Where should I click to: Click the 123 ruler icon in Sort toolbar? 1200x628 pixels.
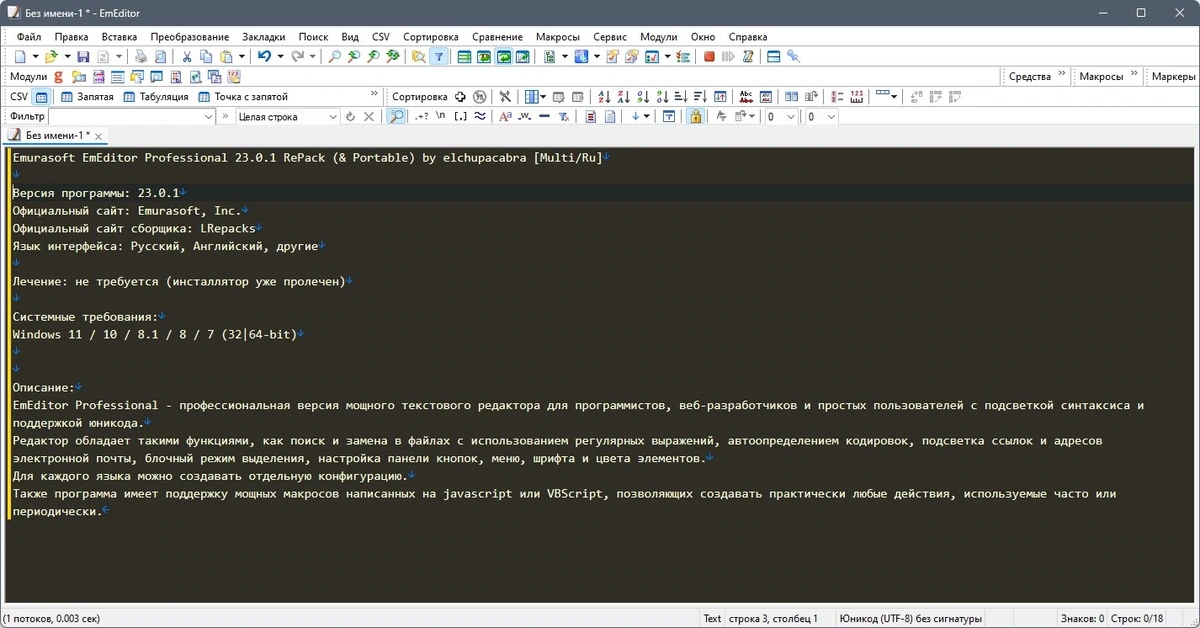(857, 97)
